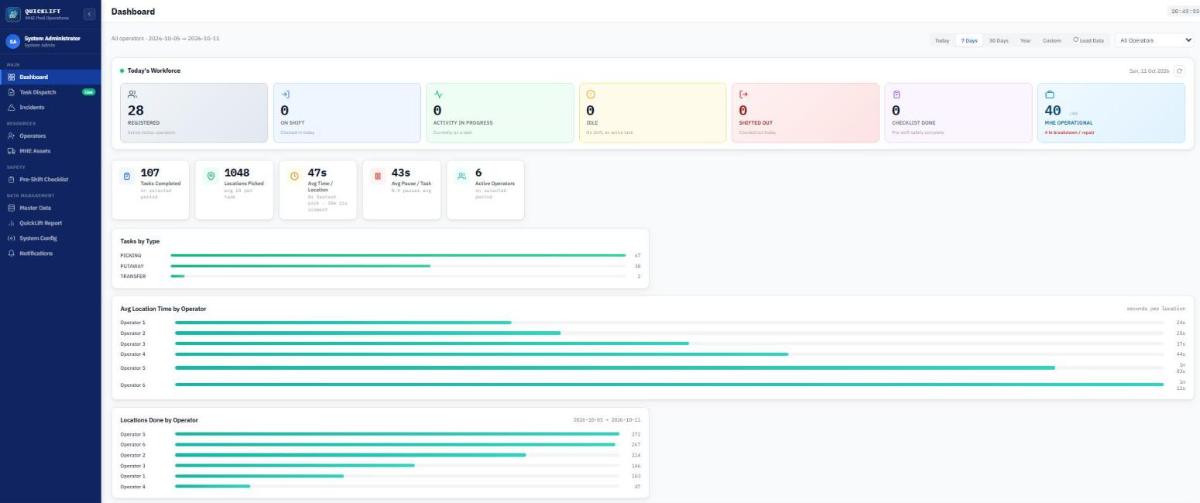Click the MHE Assets truck icon

coord(12,150)
